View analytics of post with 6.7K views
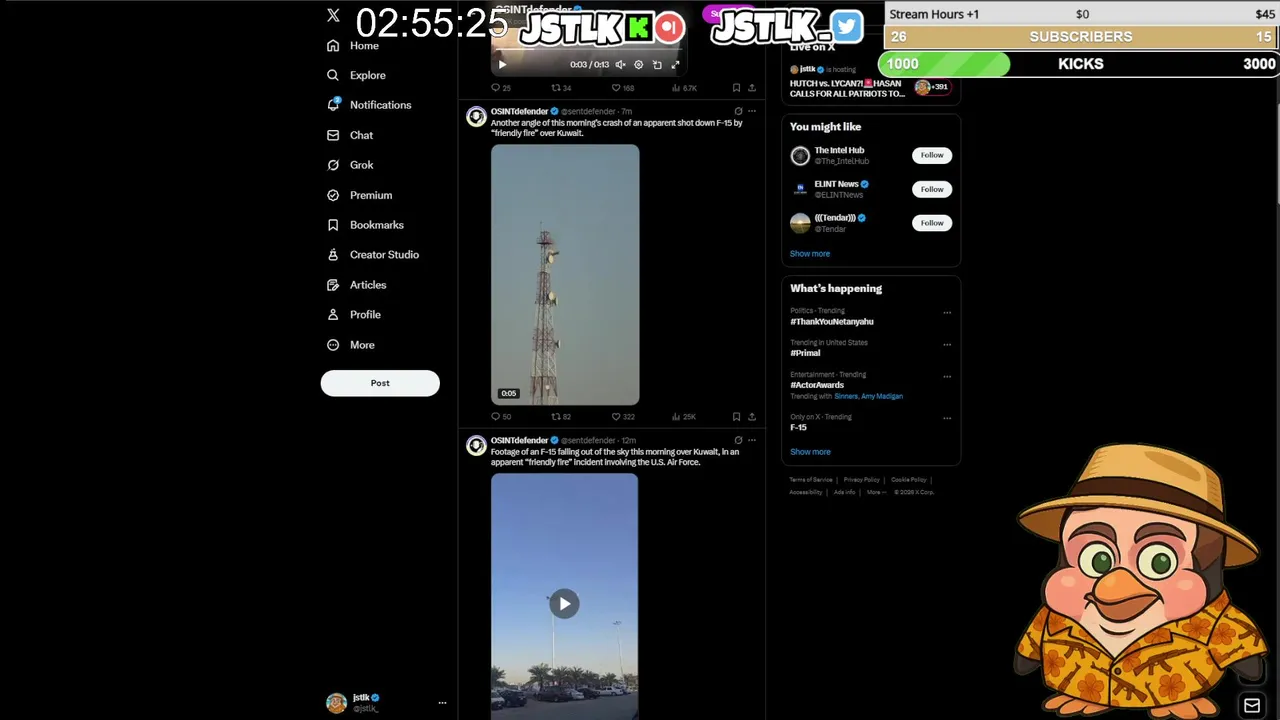The image size is (1280, 720). point(684,88)
